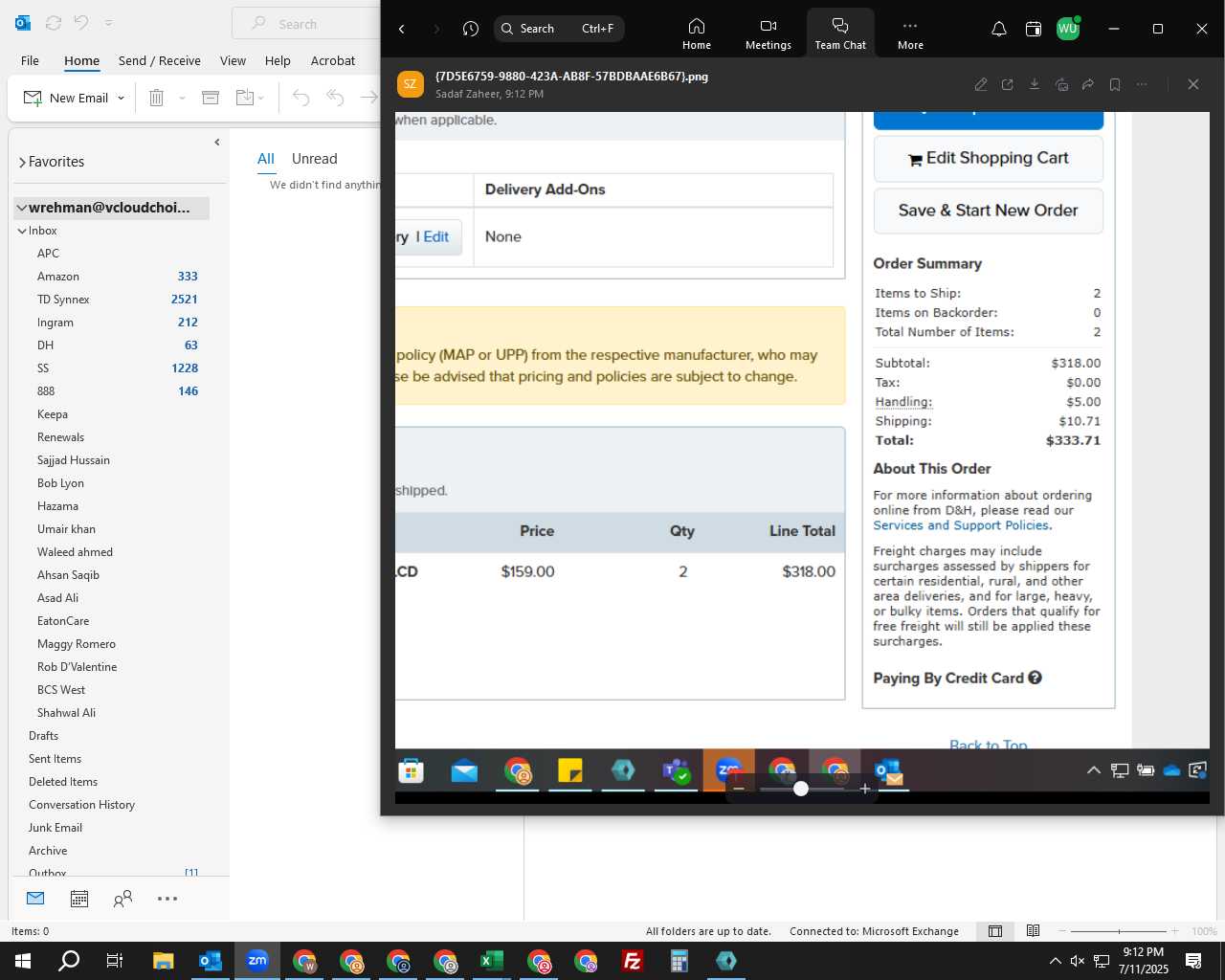Click New Email button

click(66, 98)
